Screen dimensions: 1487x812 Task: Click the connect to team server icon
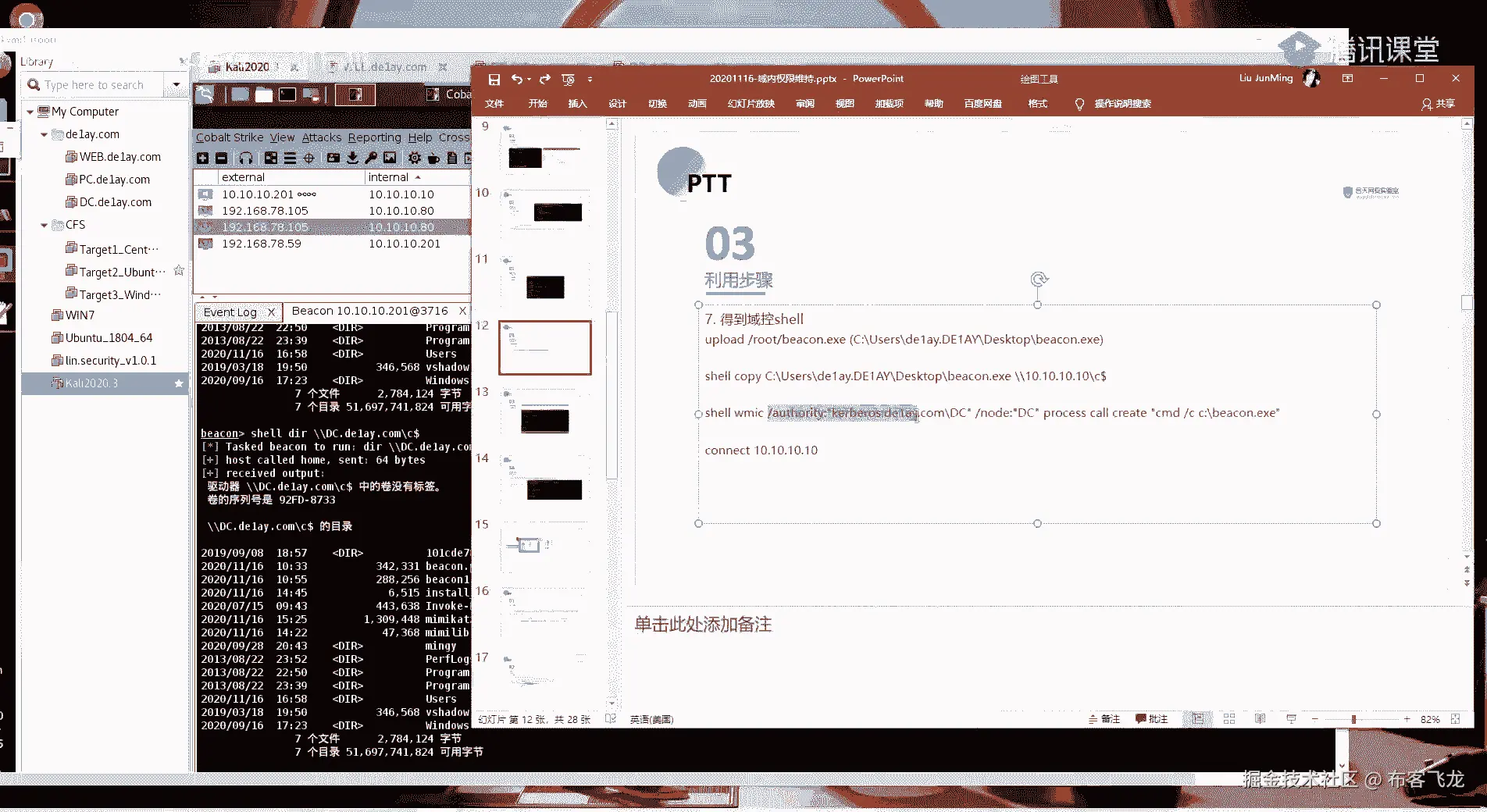tap(202, 158)
